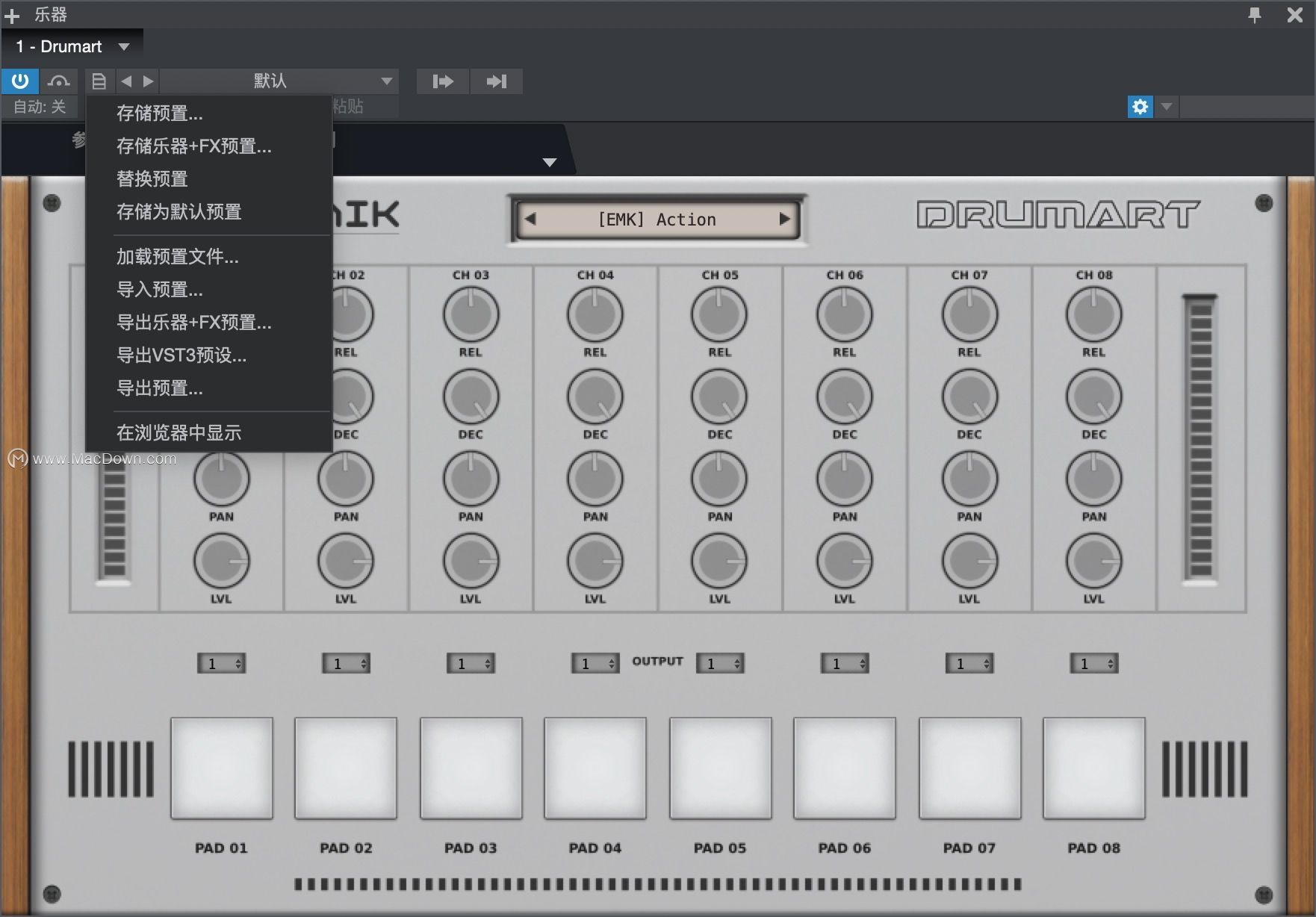The image size is (1316, 917).
Task: Open output selector above PAD 02
Action: (x=346, y=663)
